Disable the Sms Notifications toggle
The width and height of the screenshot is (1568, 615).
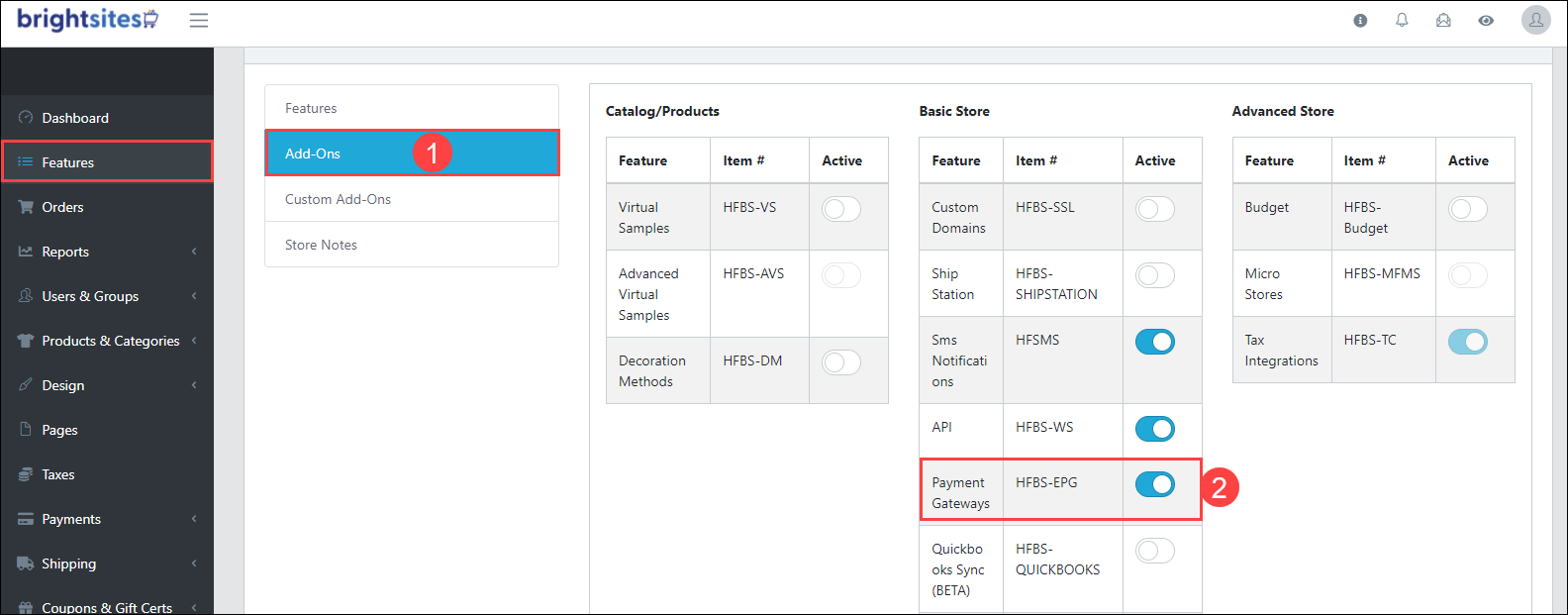click(x=1155, y=342)
